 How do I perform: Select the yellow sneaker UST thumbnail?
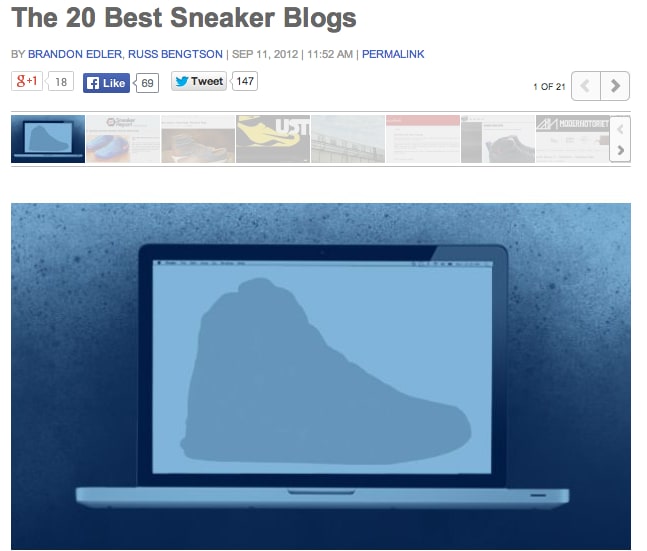273,139
